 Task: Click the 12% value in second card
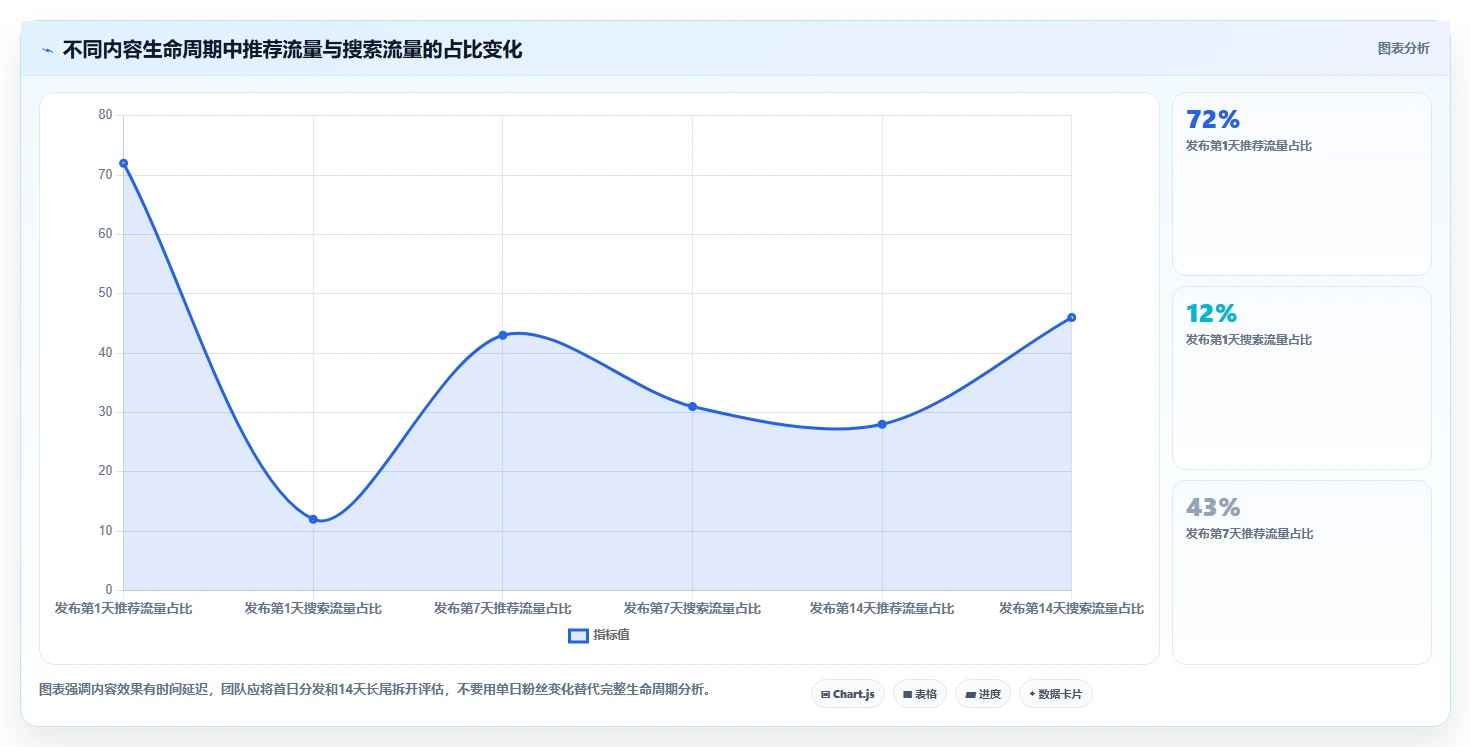[x=1212, y=314]
